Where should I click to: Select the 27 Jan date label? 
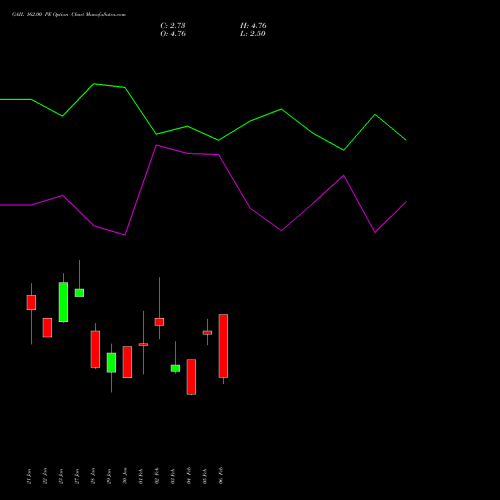[x=77, y=476]
